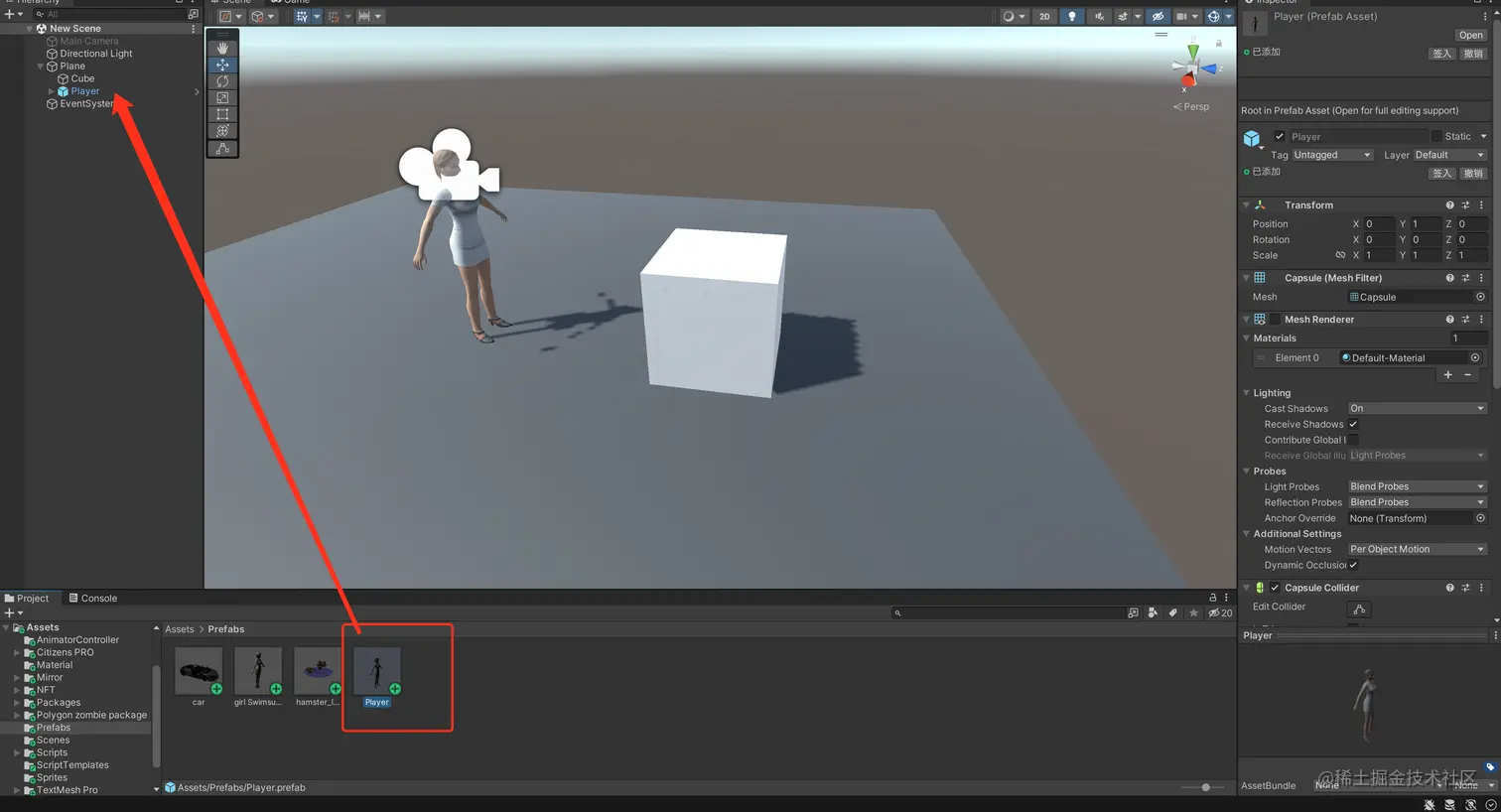This screenshot has height=812, width=1501.
Task: Open the Layer Default dropdown
Action: [1449, 155]
